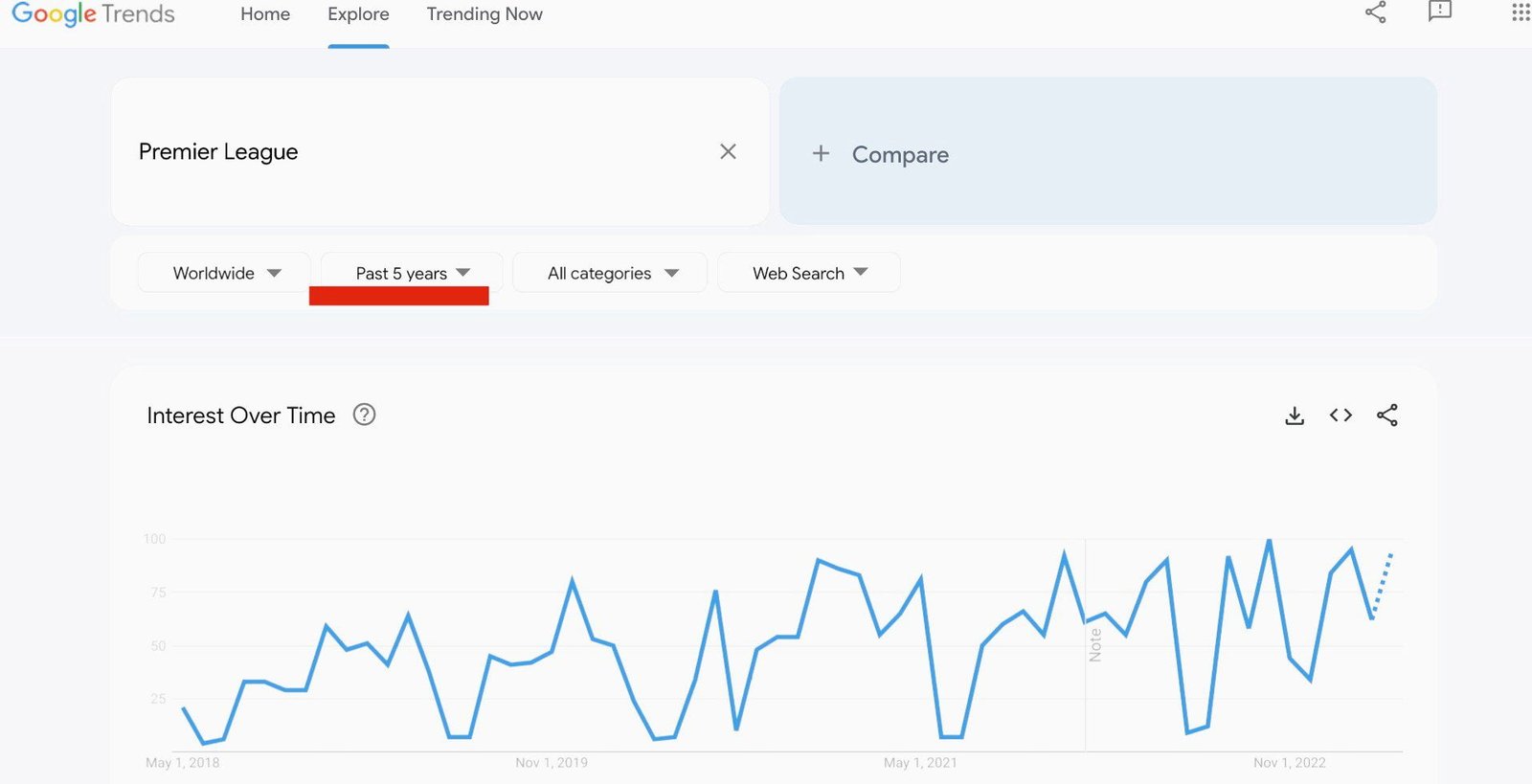Click the May 1, 2021 axis label
1532x784 pixels.
[x=920, y=763]
